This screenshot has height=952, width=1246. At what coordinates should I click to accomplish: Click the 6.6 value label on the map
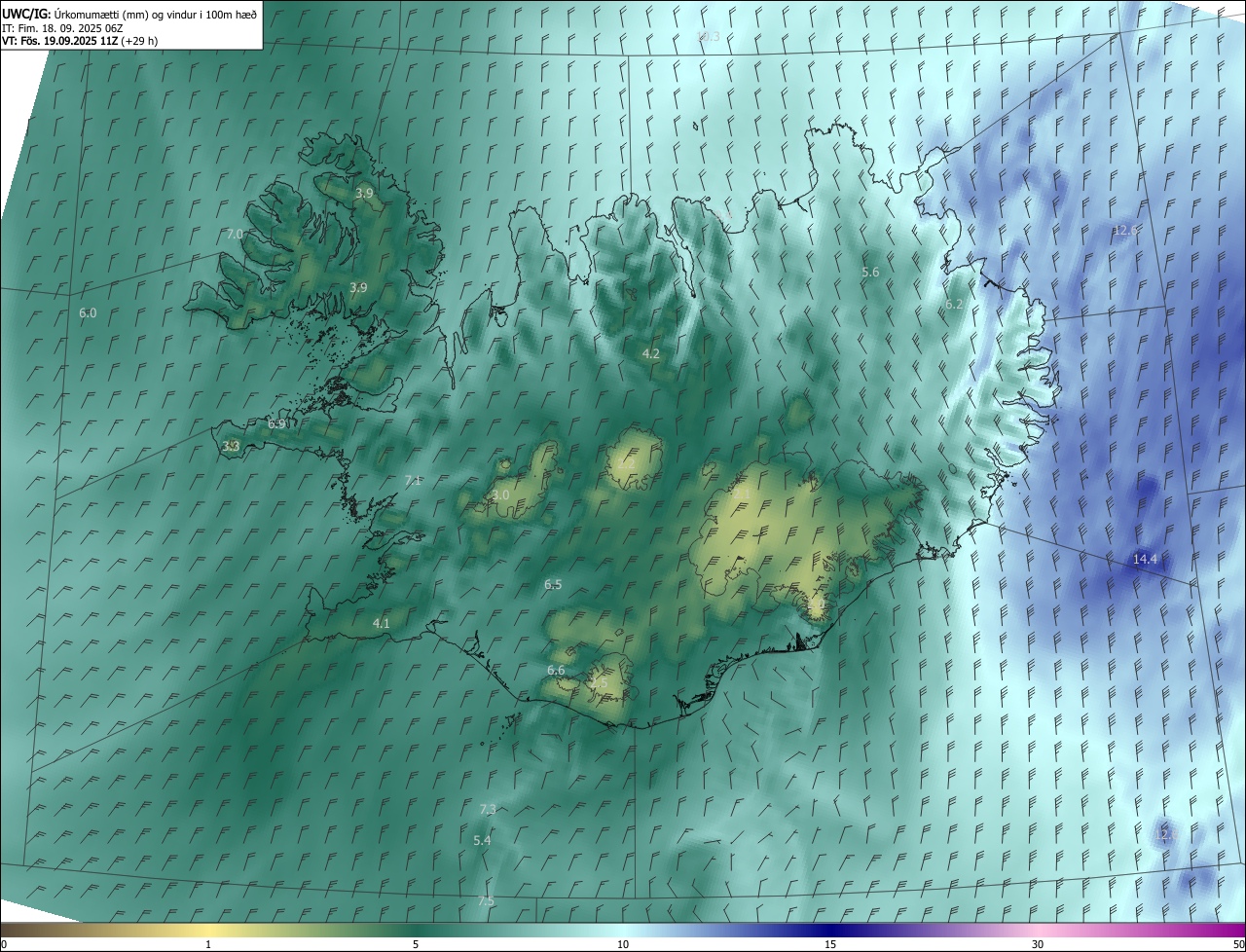tap(556, 671)
